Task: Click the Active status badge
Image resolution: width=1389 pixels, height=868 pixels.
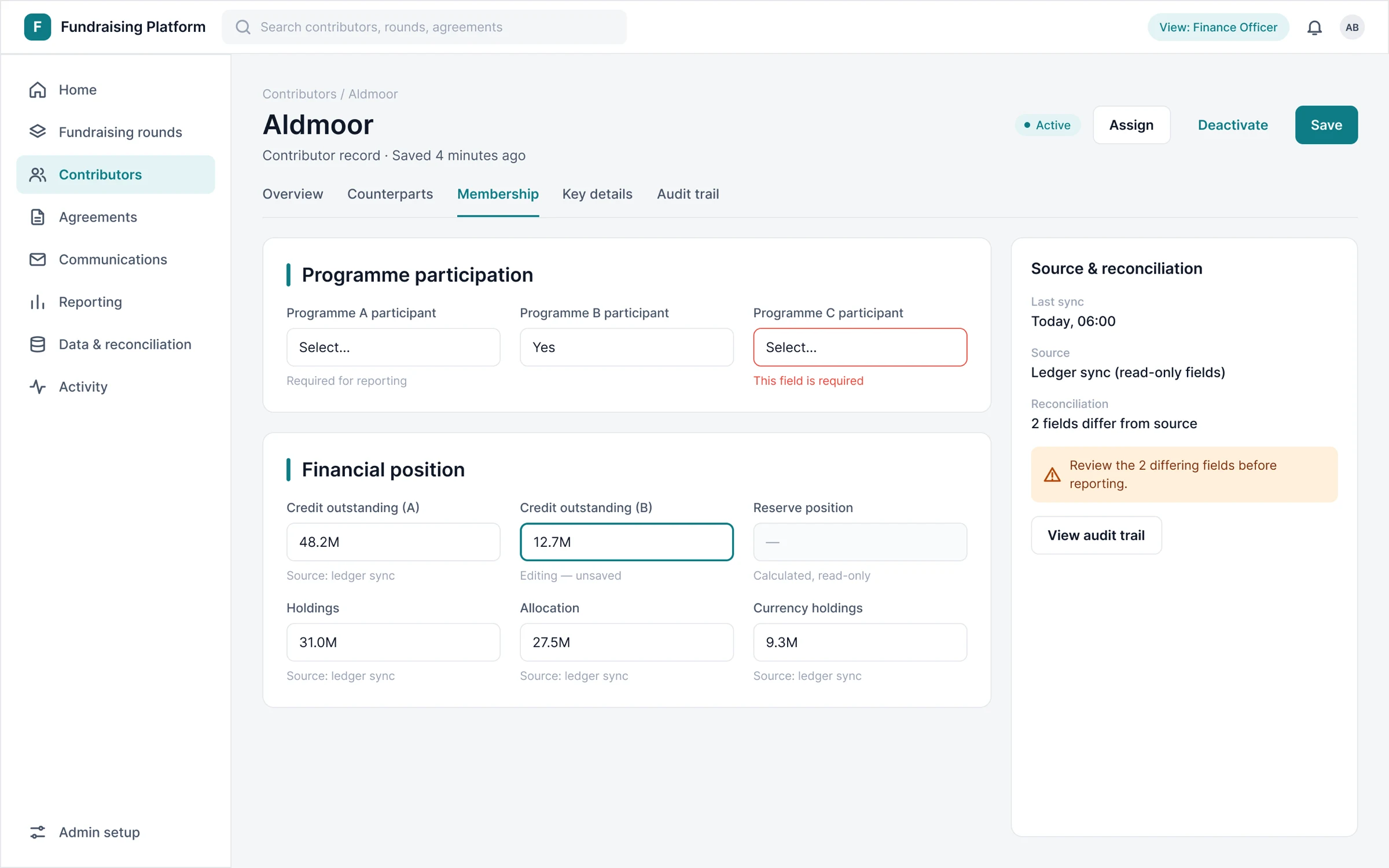Action: [1048, 125]
